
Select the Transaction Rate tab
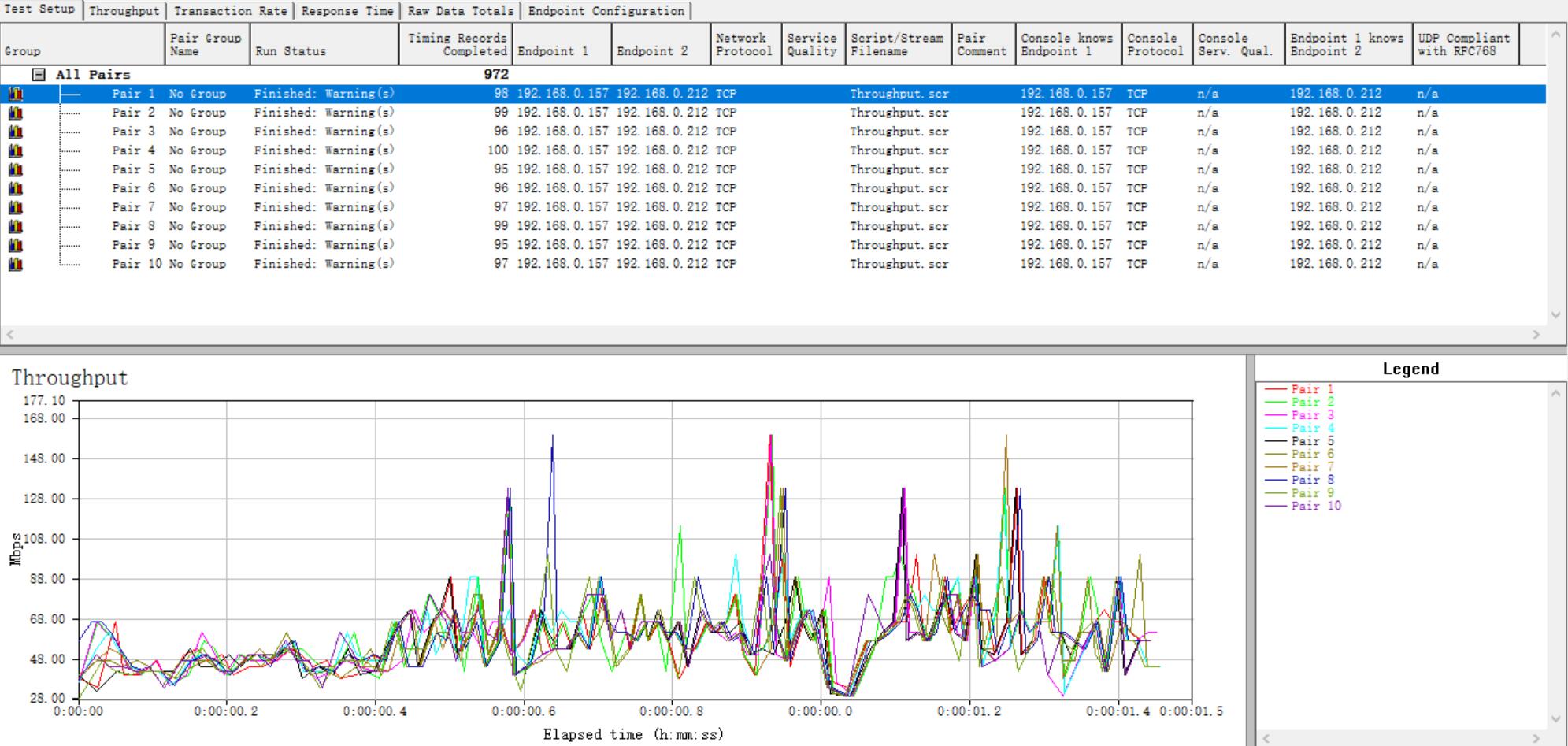(x=230, y=11)
